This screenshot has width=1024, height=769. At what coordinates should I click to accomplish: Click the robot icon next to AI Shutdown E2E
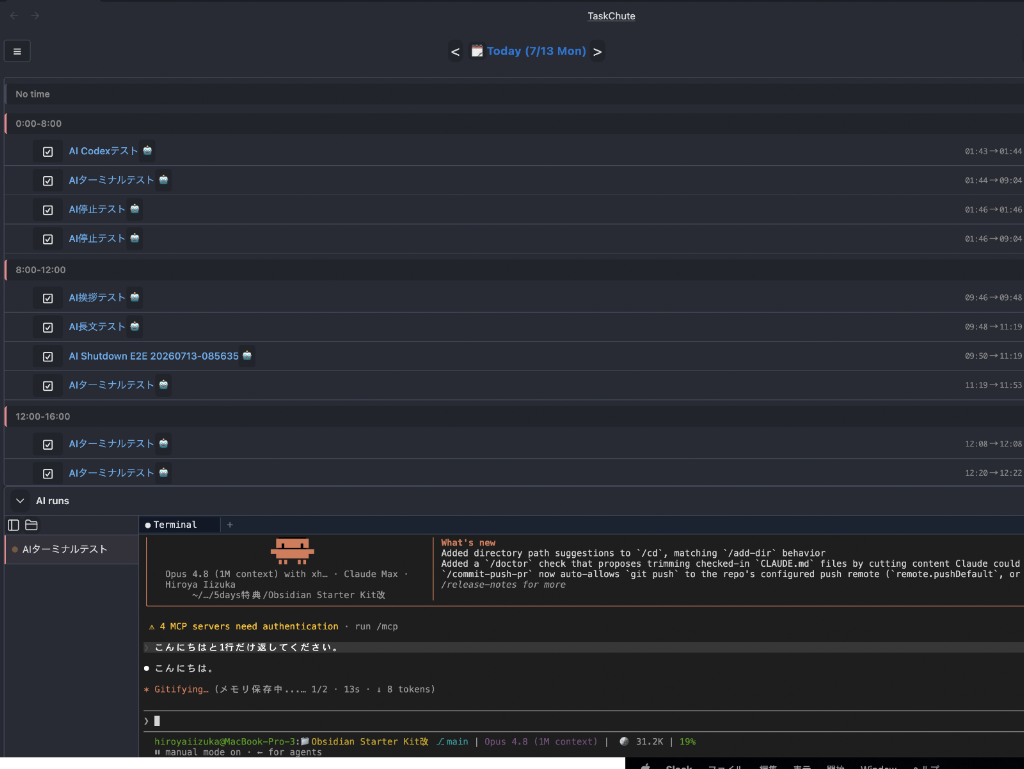coord(247,356)
